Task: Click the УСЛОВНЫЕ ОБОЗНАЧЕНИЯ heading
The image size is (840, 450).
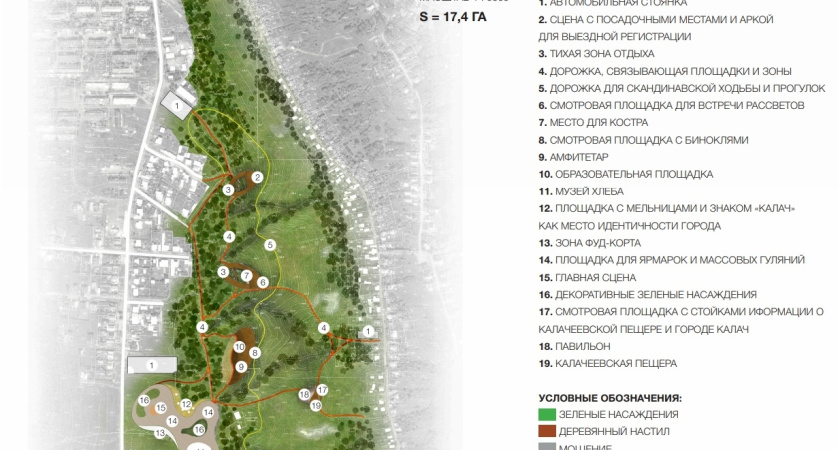Action: click(609, 397)
